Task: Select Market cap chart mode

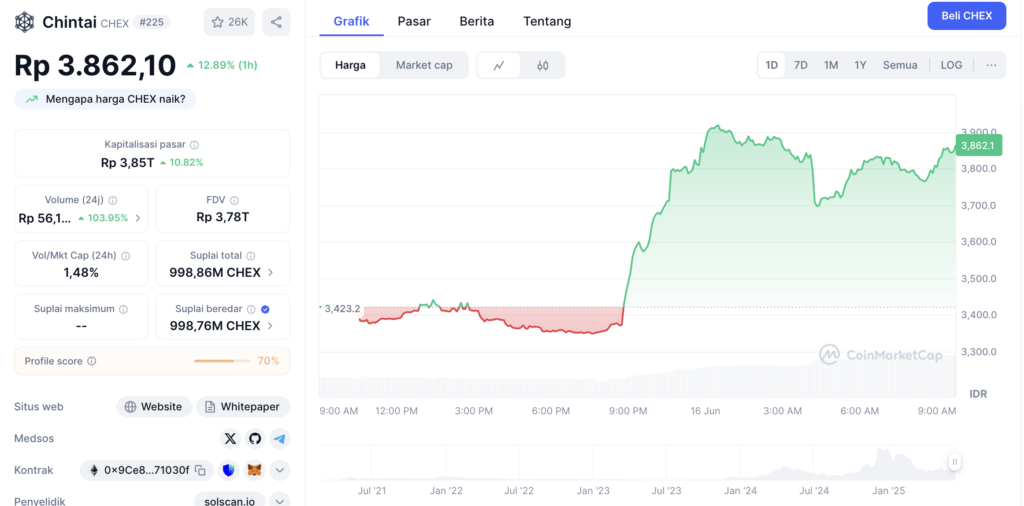Action: (424, 65)
